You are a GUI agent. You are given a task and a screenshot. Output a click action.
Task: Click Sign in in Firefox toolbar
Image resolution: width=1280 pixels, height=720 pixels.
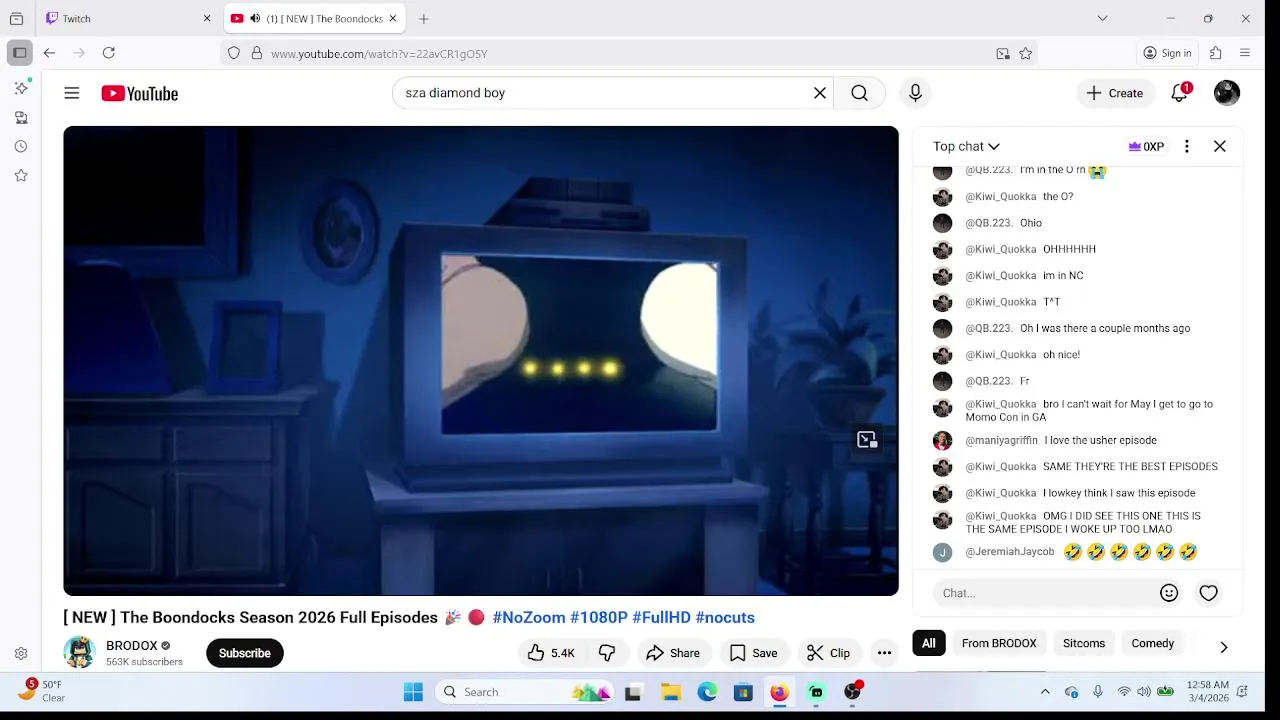point(1168,53)
